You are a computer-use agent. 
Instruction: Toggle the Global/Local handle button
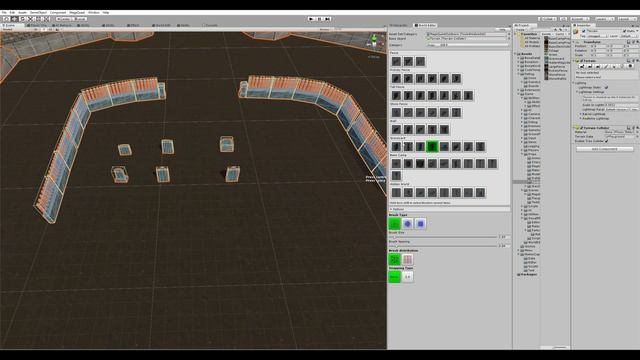coord(80,19)
